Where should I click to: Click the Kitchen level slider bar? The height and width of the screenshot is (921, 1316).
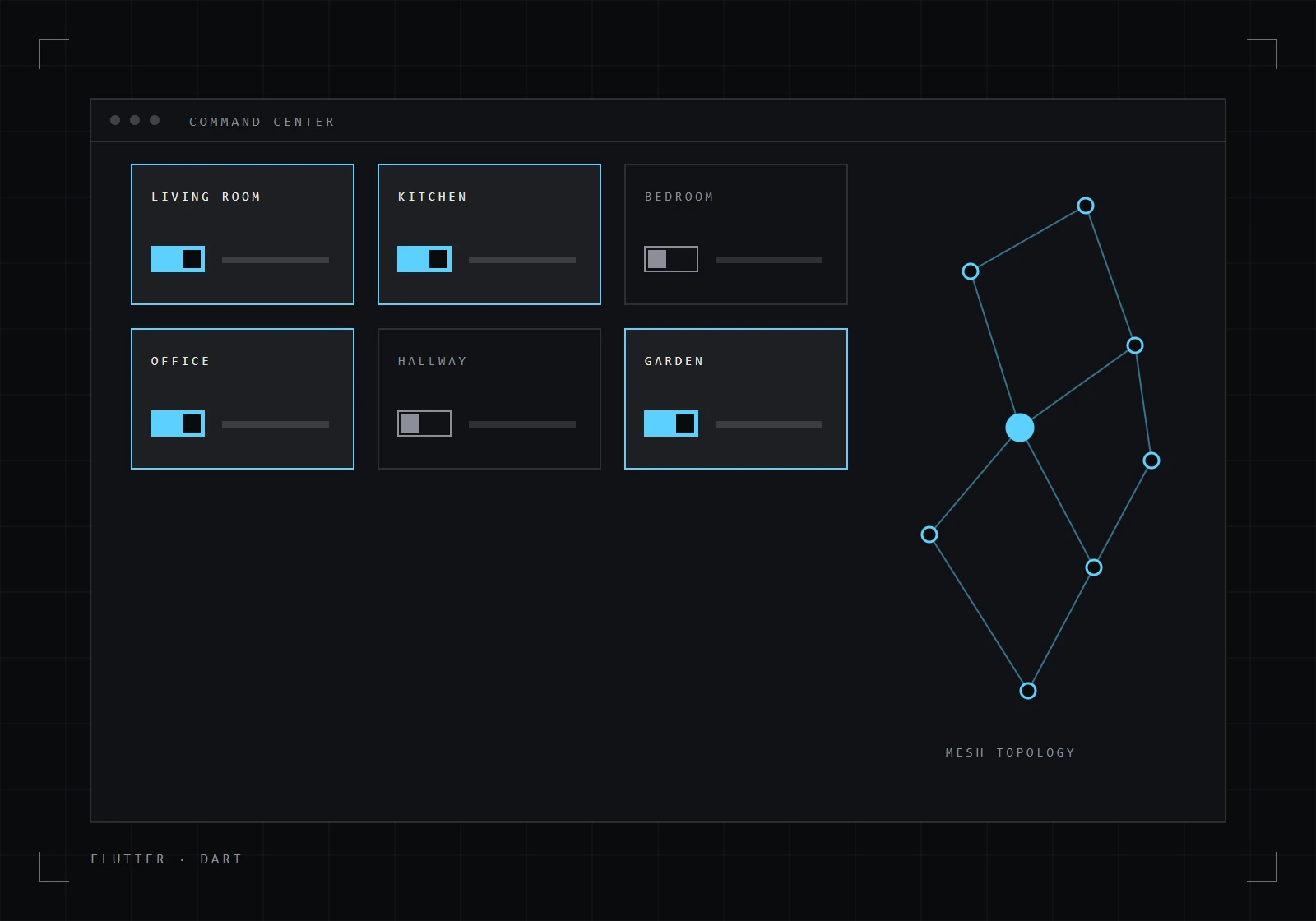[522, 260]
